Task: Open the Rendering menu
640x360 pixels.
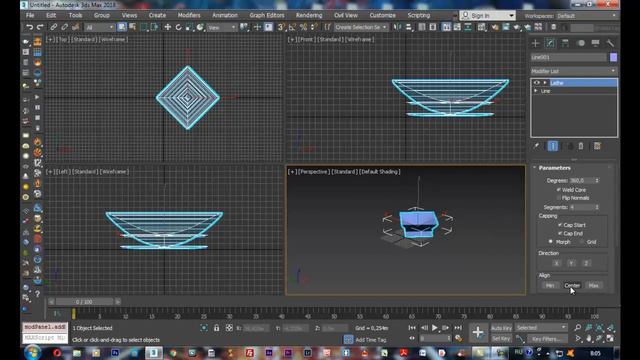Action: [x=309, y=15]
